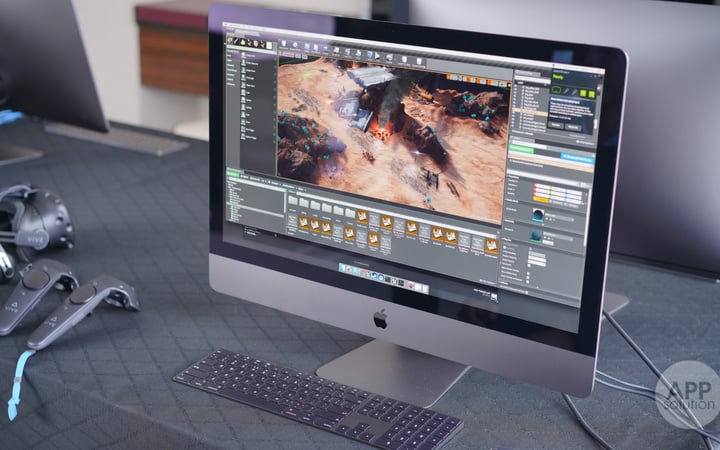Click the Static Mesh sphere thumbnail in Details

coord(538,216)
